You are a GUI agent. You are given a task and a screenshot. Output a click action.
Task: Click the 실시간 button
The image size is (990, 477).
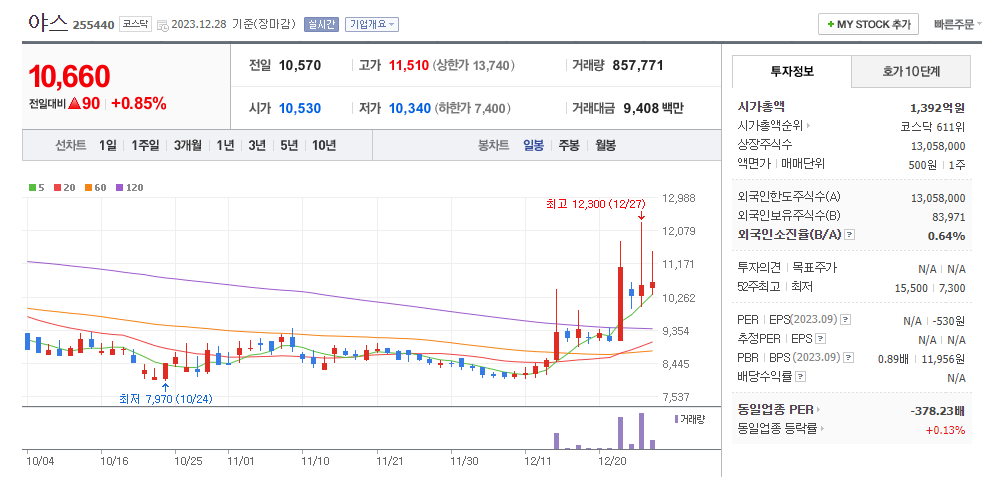(321, 25)
